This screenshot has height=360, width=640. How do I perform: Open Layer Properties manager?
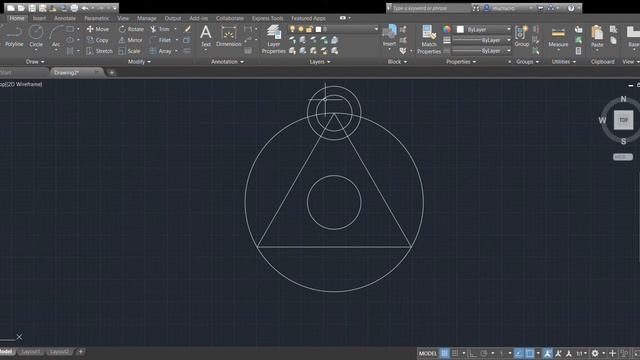tap(273, 39)
